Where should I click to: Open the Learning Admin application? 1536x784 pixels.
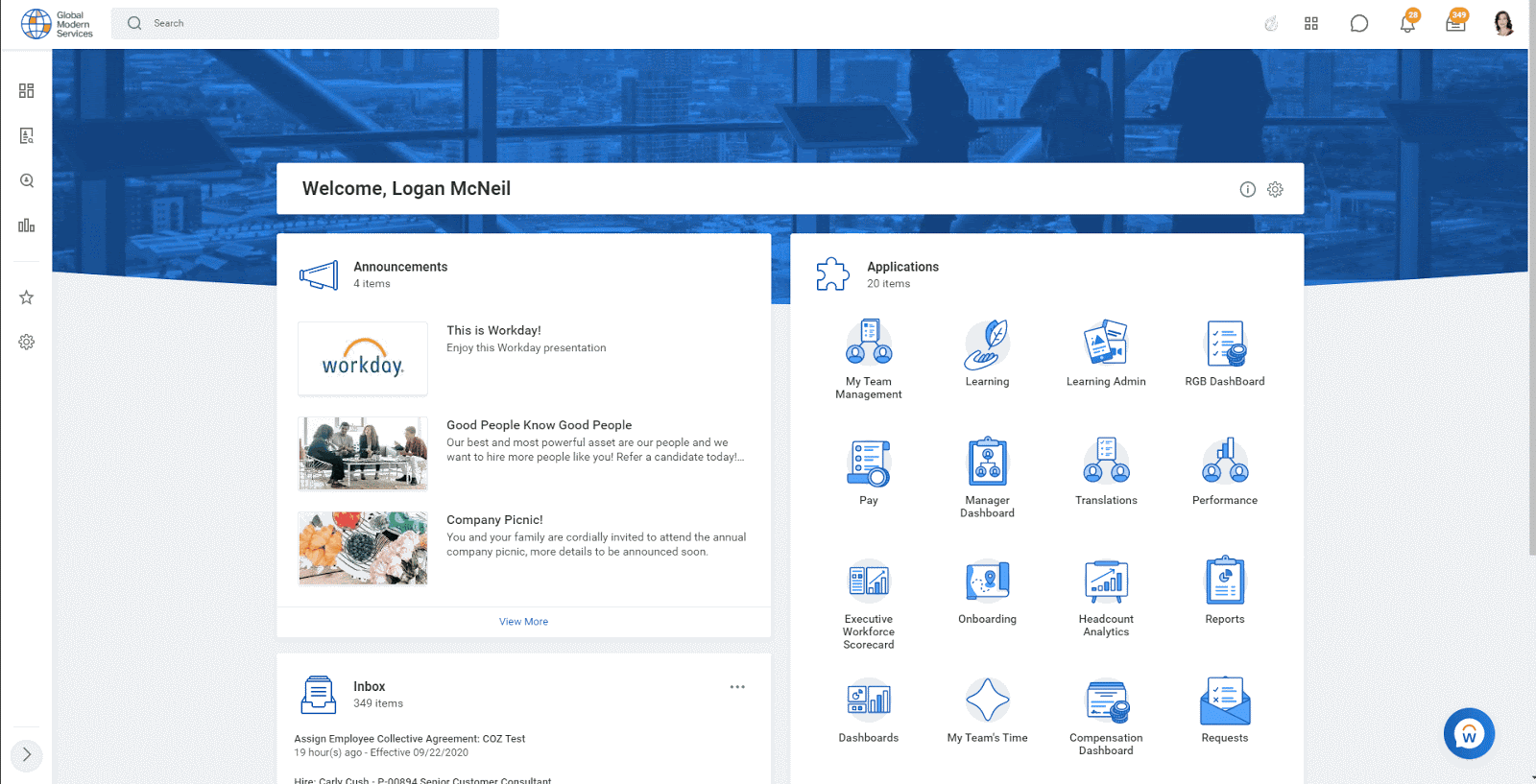1106,353
